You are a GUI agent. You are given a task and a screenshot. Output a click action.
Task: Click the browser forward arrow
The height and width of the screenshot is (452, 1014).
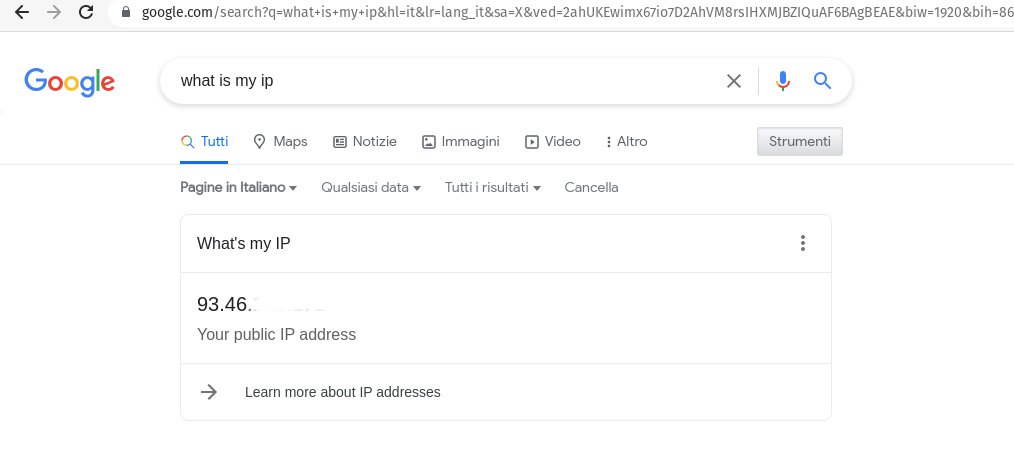[x=54, y=12]
